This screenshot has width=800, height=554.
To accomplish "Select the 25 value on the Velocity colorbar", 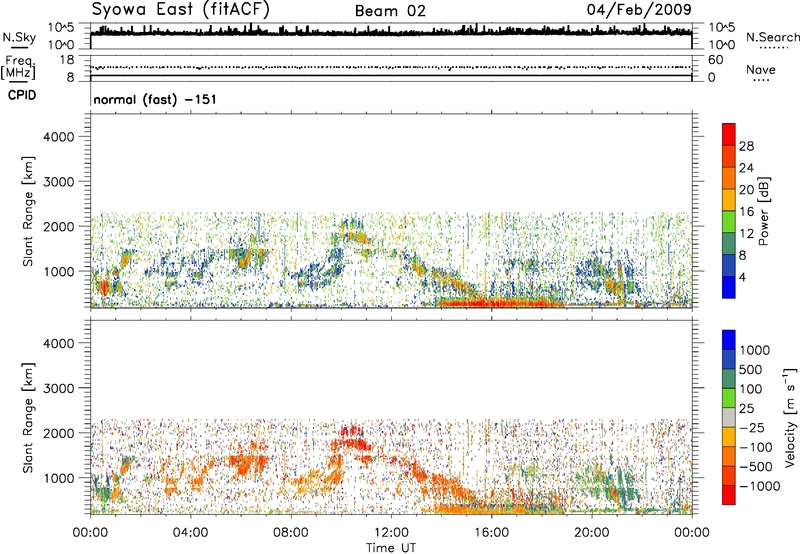I will 746,408.
